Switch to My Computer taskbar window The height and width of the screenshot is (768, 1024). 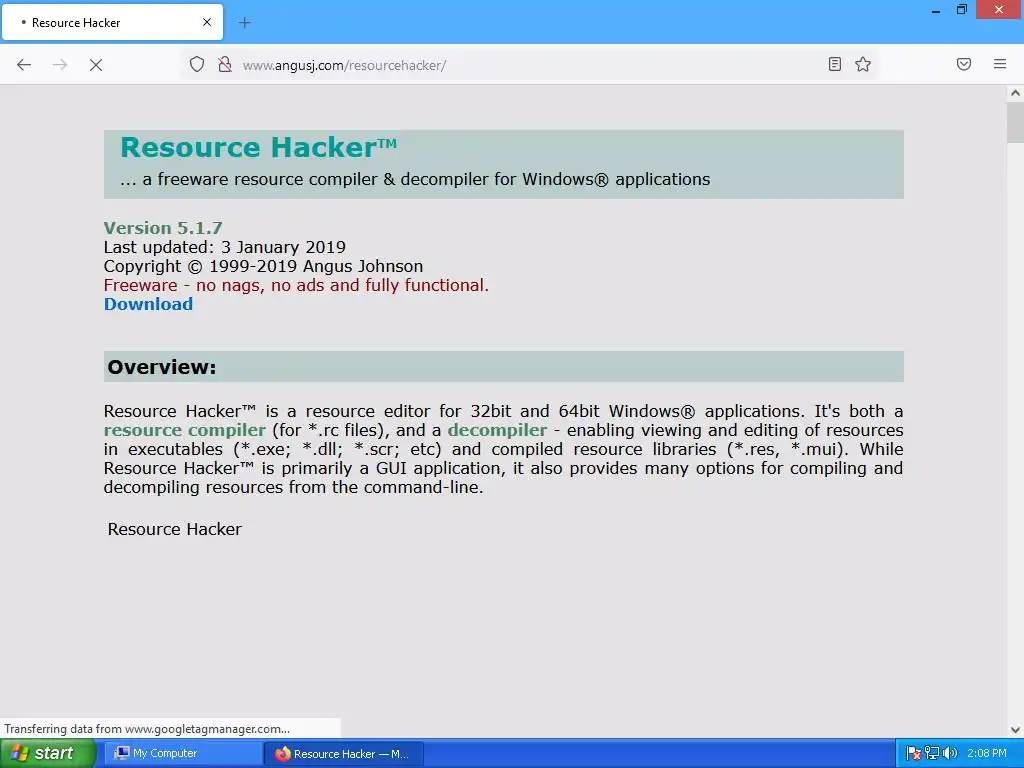[184, 754]
